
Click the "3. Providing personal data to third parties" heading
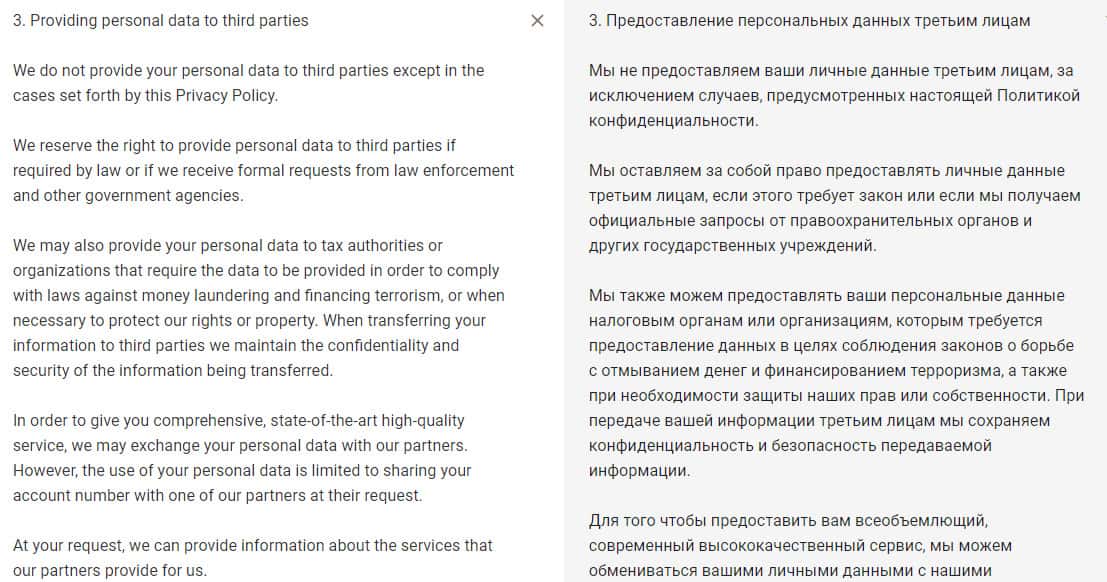tap(161, 20)
